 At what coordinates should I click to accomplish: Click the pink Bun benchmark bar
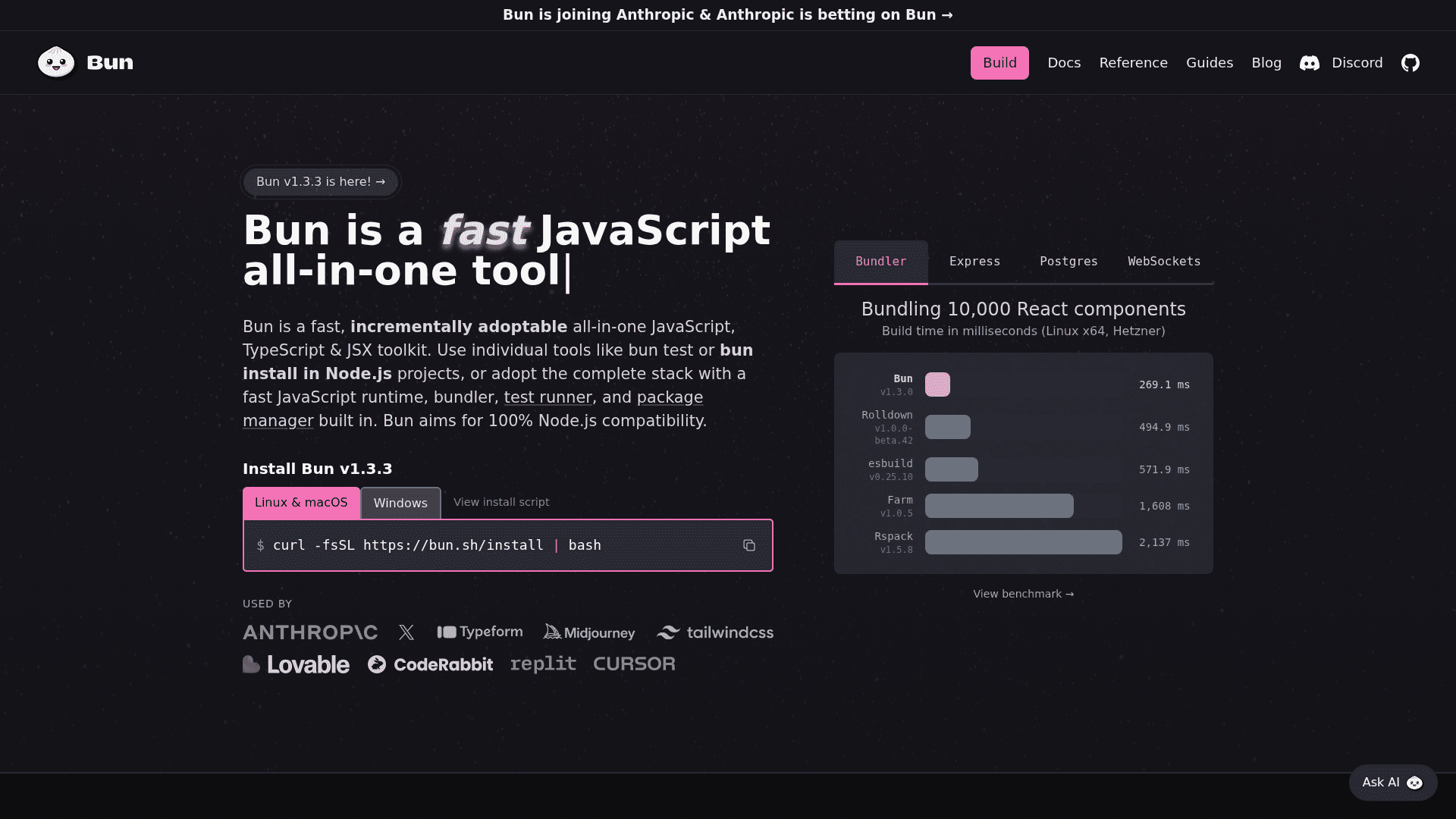point(937,384)
